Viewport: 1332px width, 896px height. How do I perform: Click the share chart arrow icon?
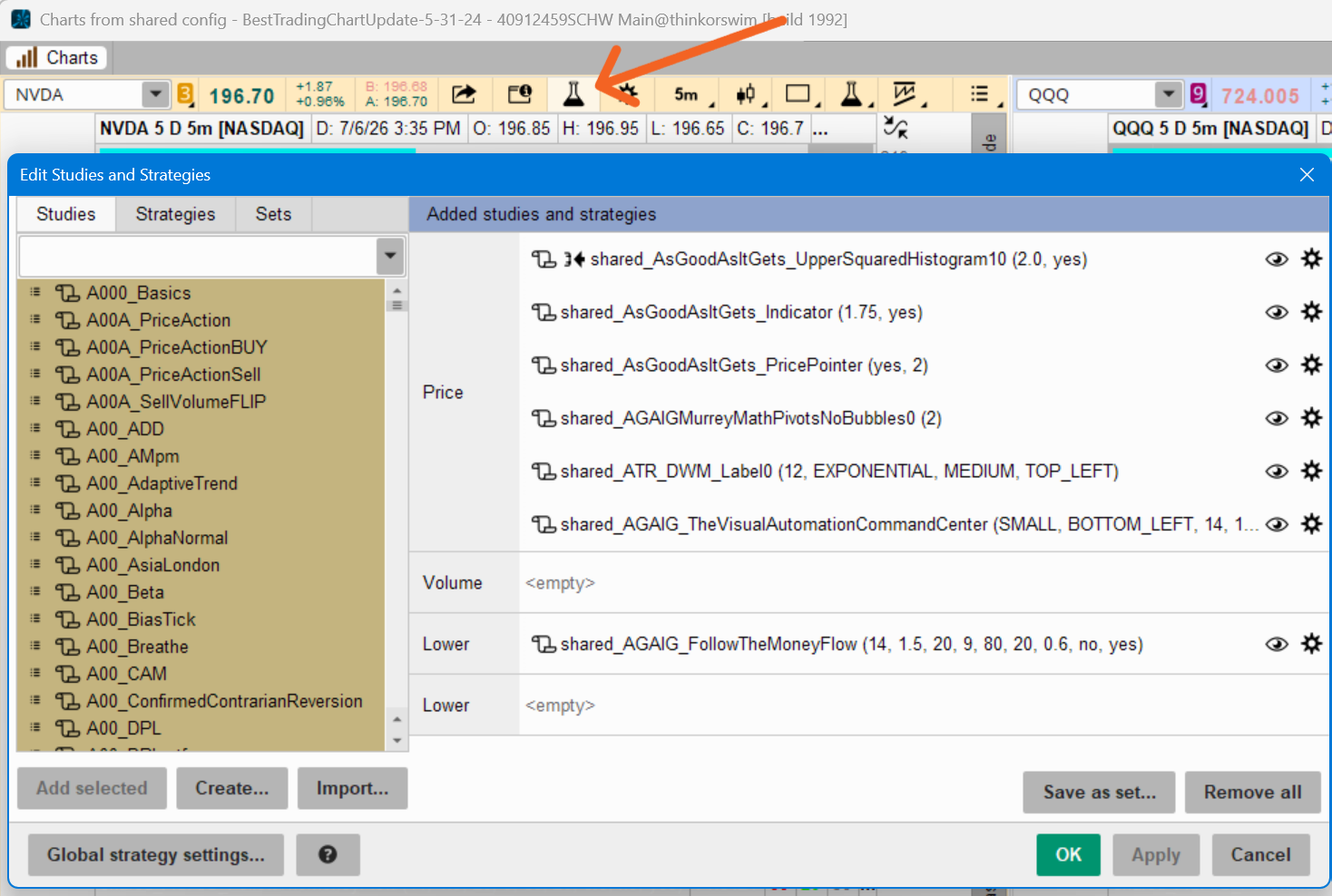pyautogui.click(x=464, y=94)
